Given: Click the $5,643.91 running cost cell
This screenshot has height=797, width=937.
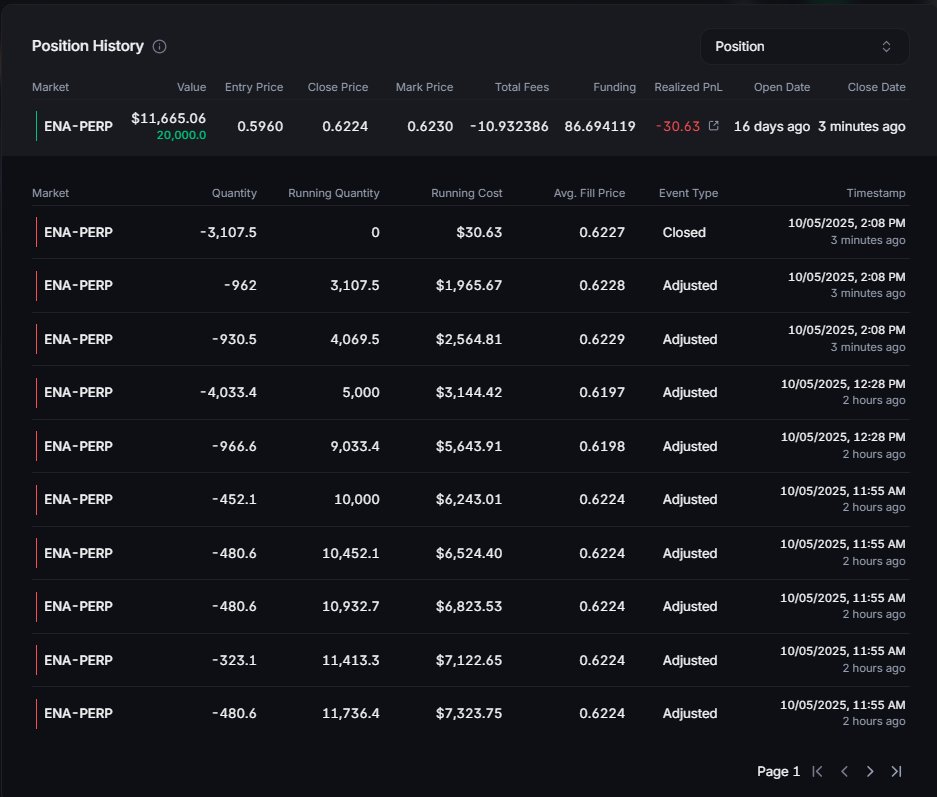Looking at the screenshot, I should tap(469, 446).
